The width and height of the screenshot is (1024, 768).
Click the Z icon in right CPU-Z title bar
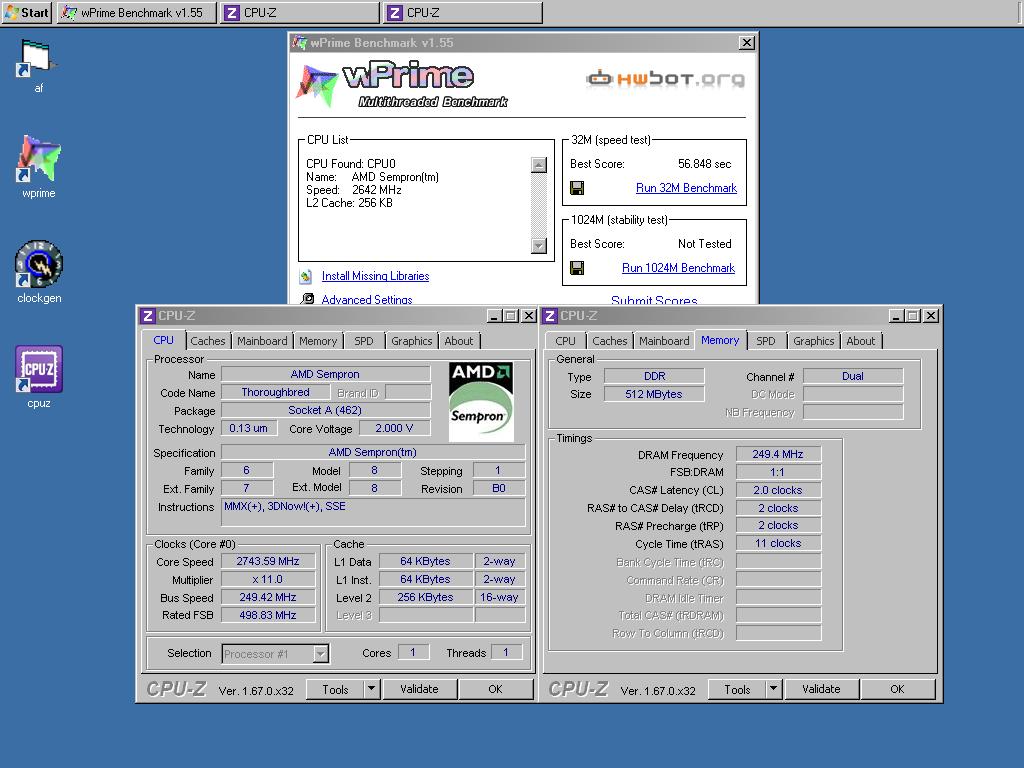[551, 316]
